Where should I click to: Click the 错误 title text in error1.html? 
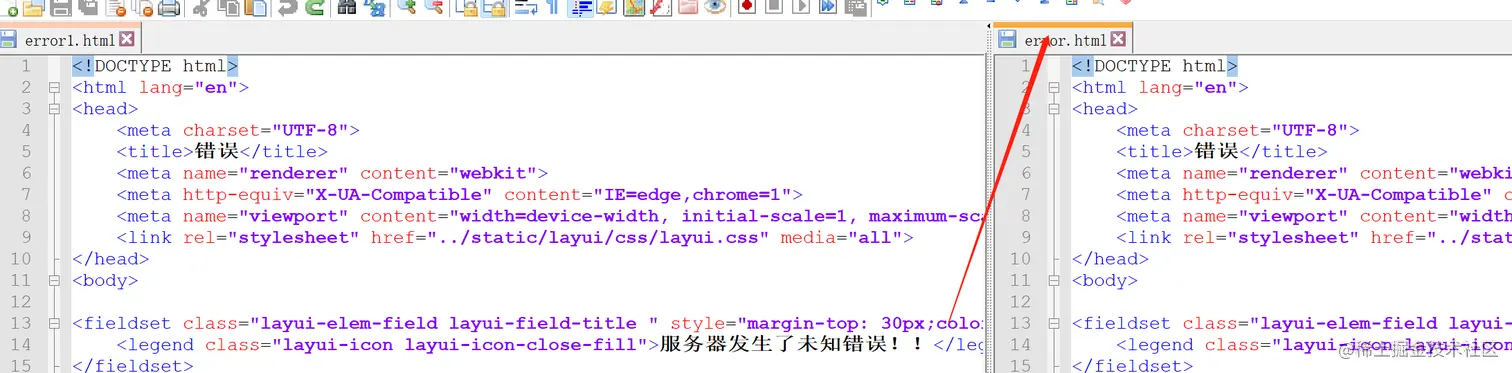click(x=216, y=152)
